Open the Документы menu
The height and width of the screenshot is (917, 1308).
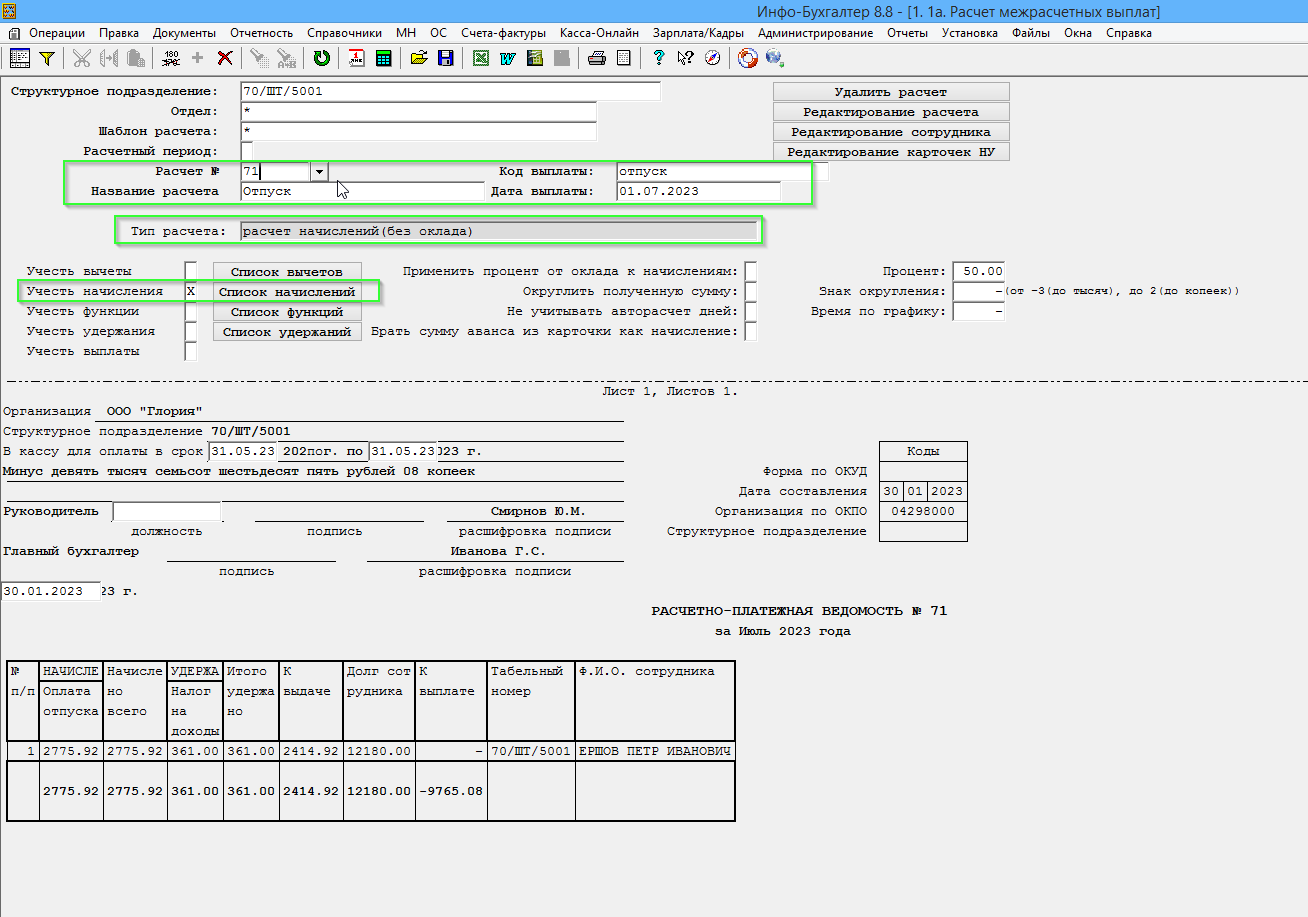(x=183, y=33)
